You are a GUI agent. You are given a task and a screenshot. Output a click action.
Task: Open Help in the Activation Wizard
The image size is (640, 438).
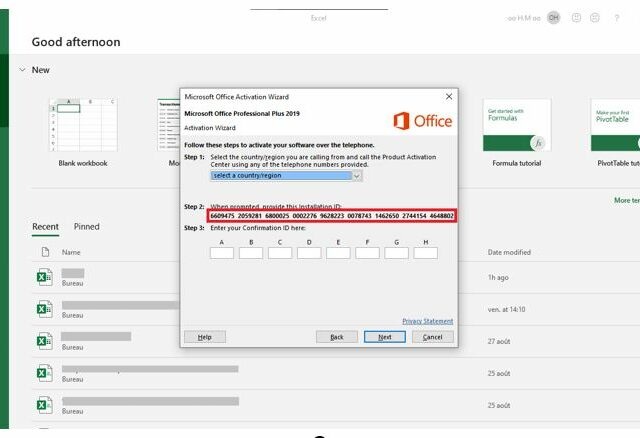click(204, 337)
